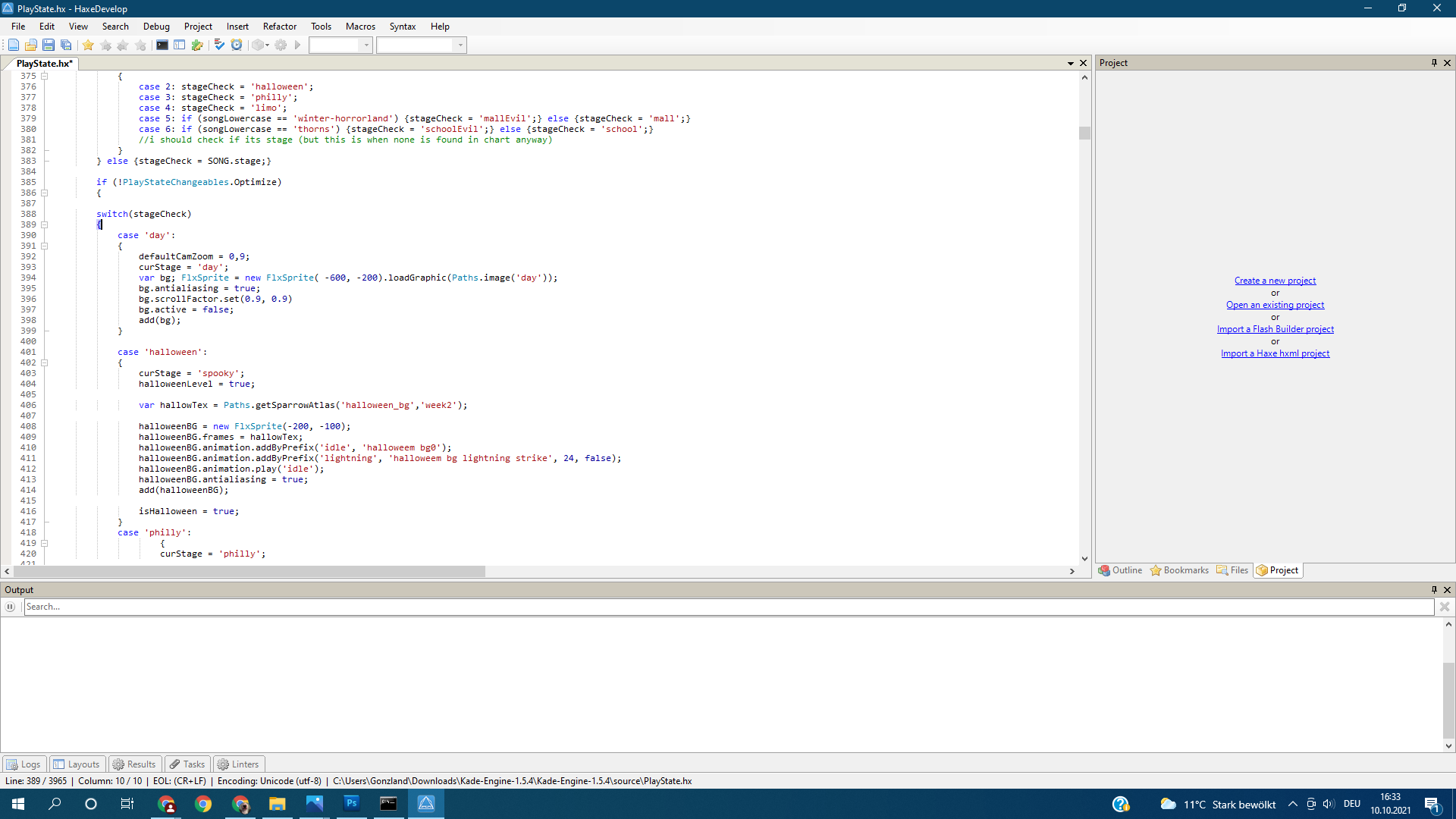
Task: Pin the Project panel
Action: click(1433, 63)
